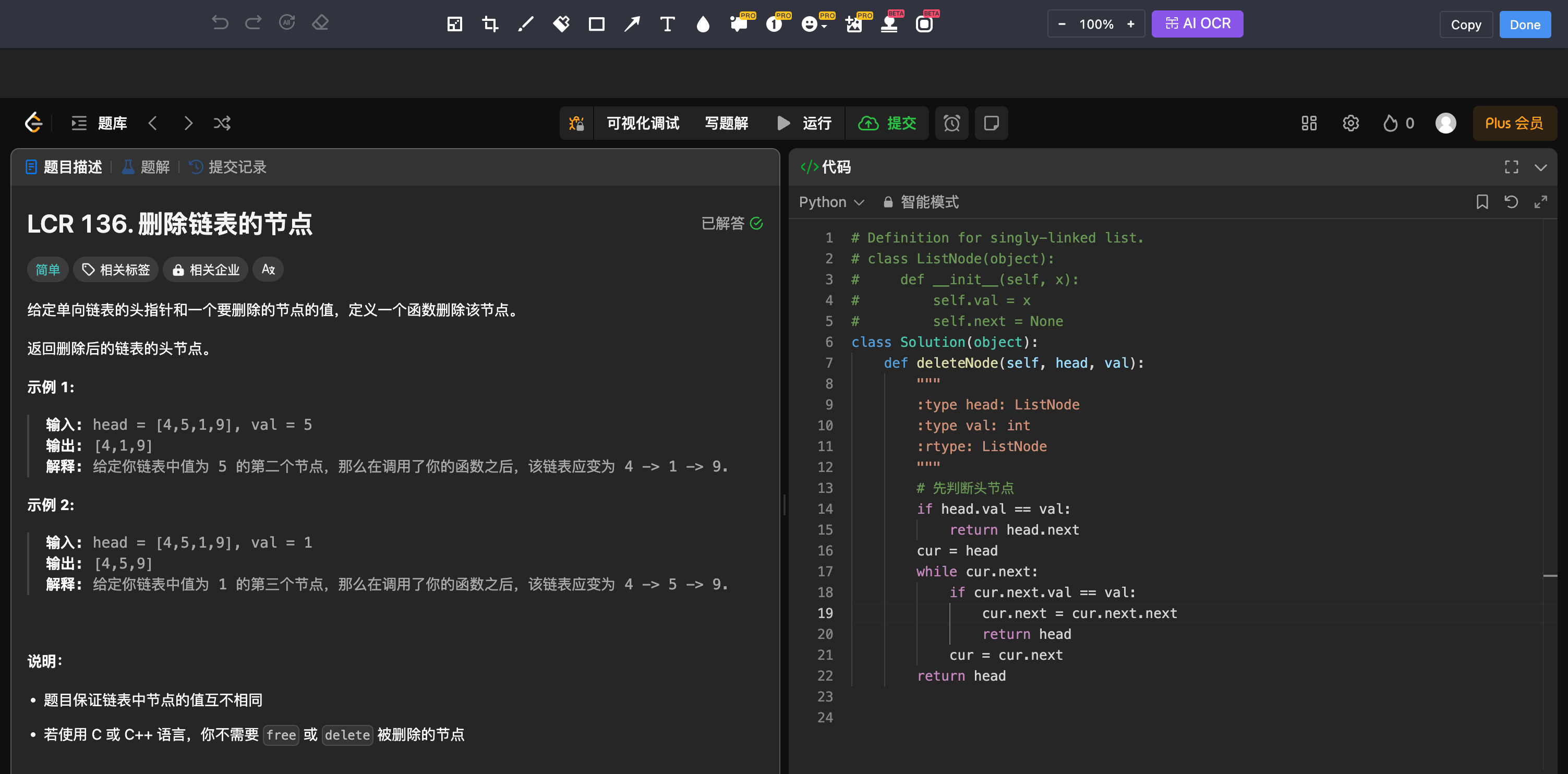Click the 已解答 solved status
The height and width of the screenshot is (774, 1568).
coord(732,223)
